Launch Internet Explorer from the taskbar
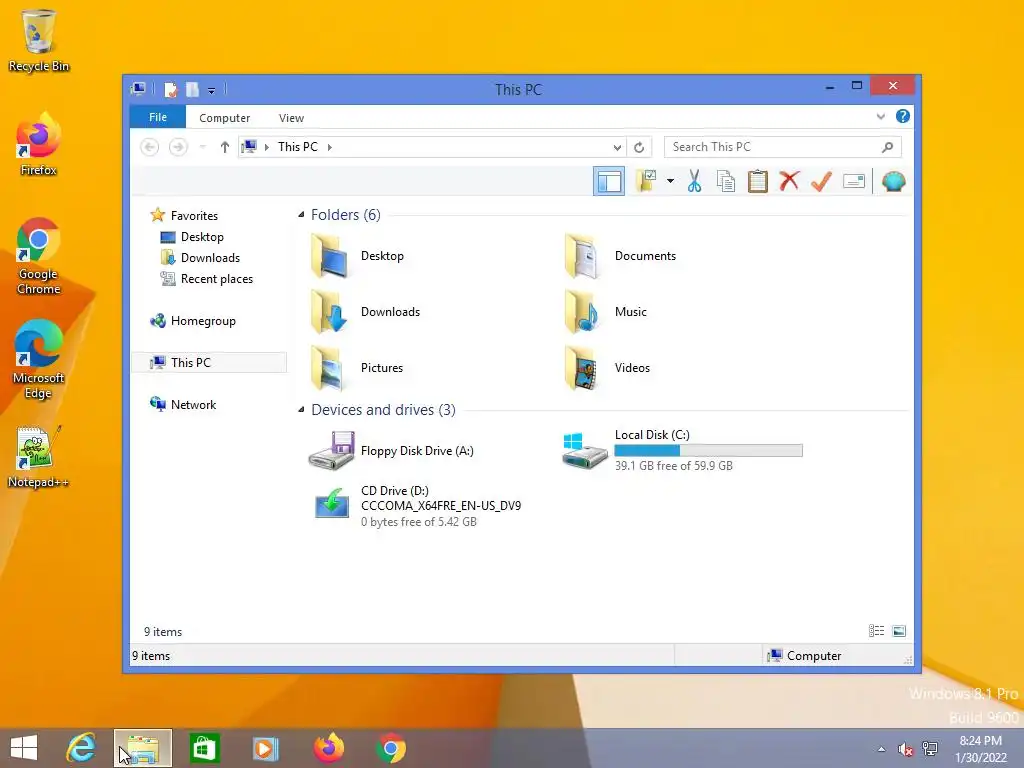Image resolution: width=1024 pixels, height=768 pixels. 81,748
